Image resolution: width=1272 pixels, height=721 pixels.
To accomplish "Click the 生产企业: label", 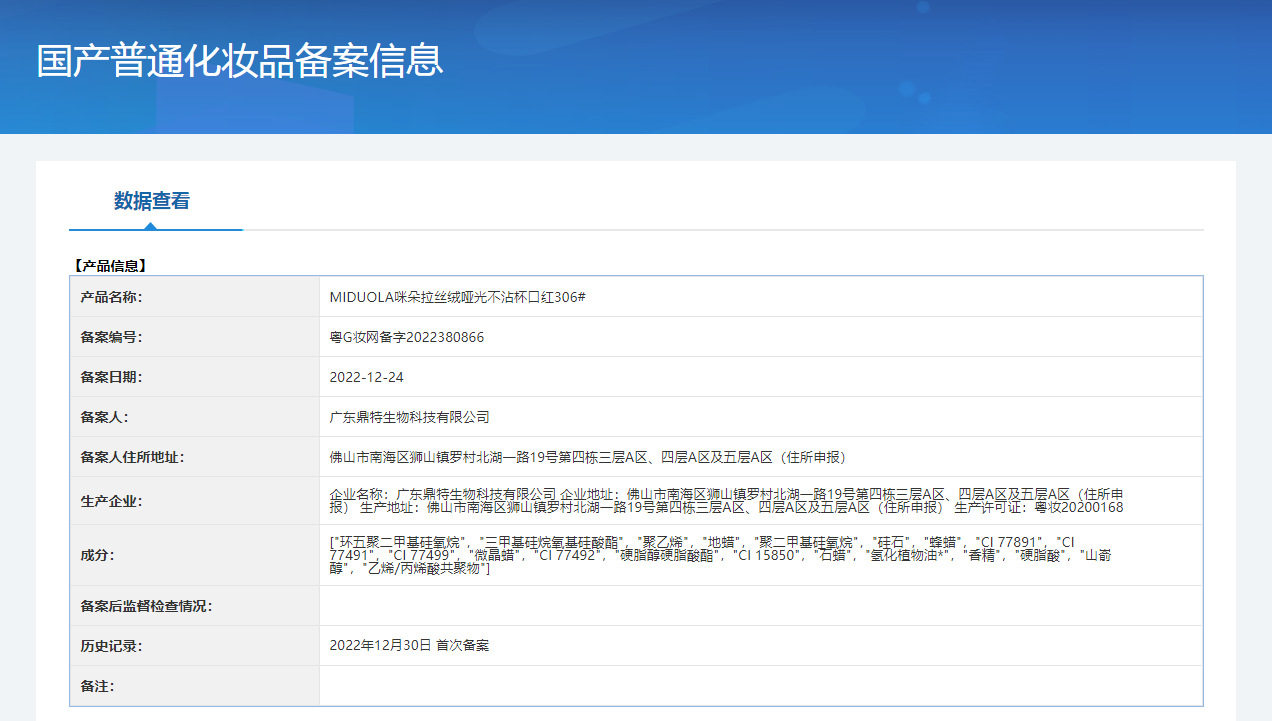I will pos(112,501).
